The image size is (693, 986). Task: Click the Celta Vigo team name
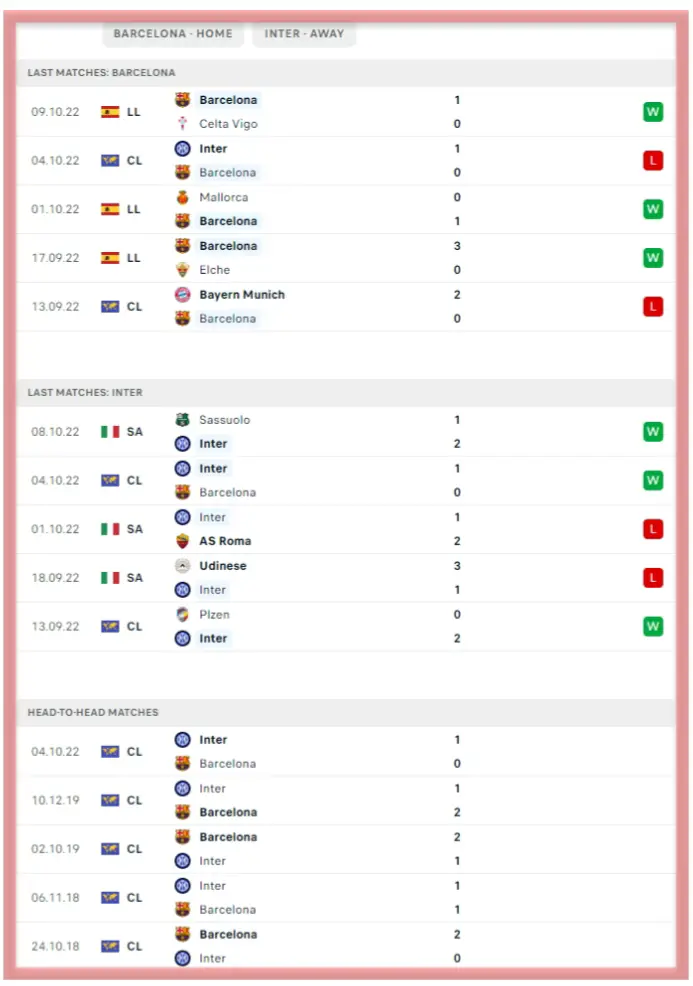[x=228, y=124]
